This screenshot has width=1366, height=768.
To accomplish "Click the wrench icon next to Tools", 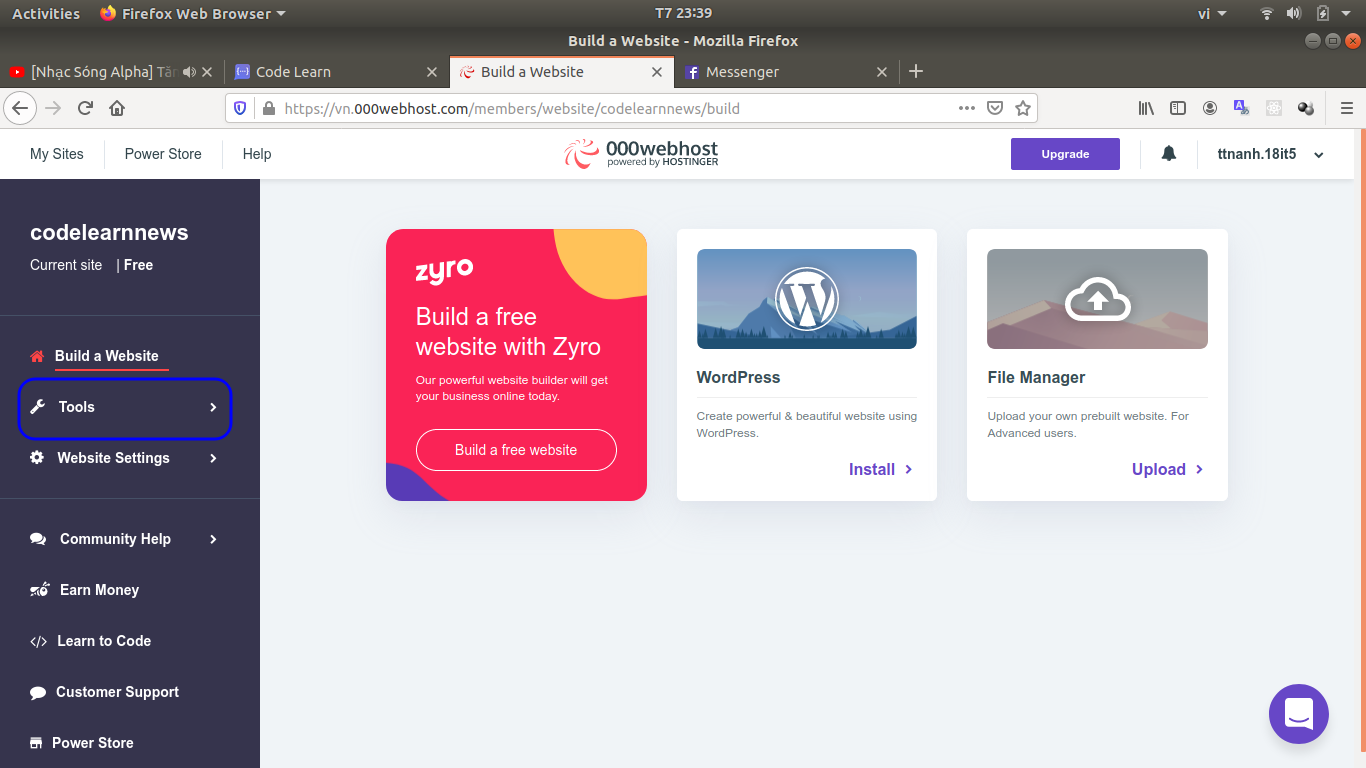I will click(x=38, y=407).
